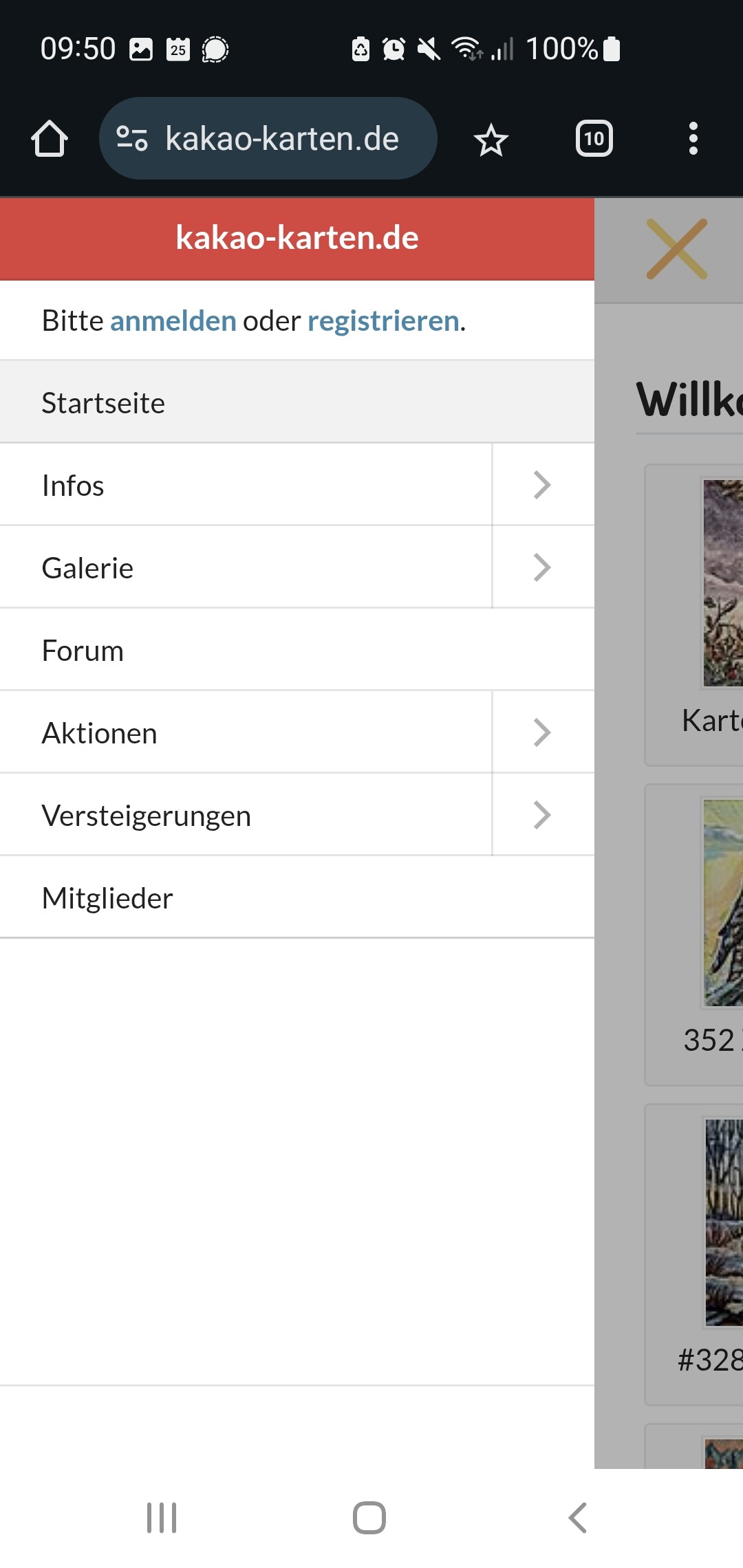Open the Mitglieder menu entry
Image resolution: width=743 pixels, height=1568 pixels.
(107, 898)
